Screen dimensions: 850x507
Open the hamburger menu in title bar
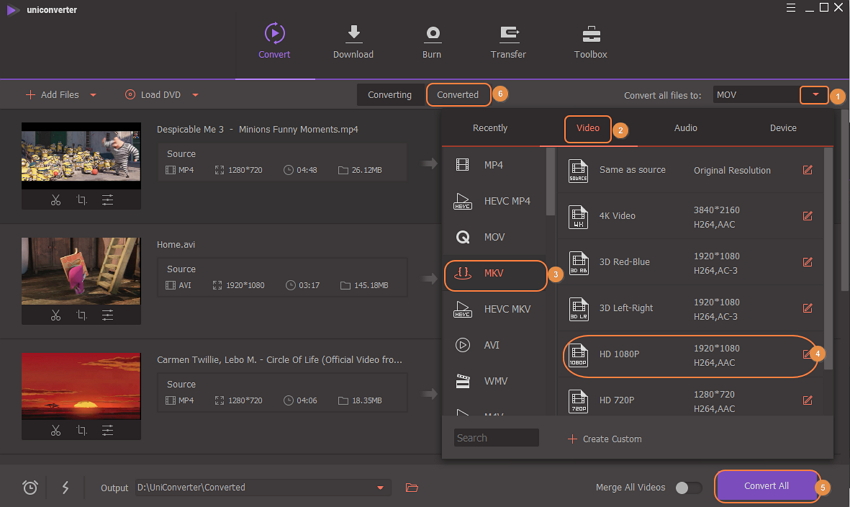[x=791, y=8]
